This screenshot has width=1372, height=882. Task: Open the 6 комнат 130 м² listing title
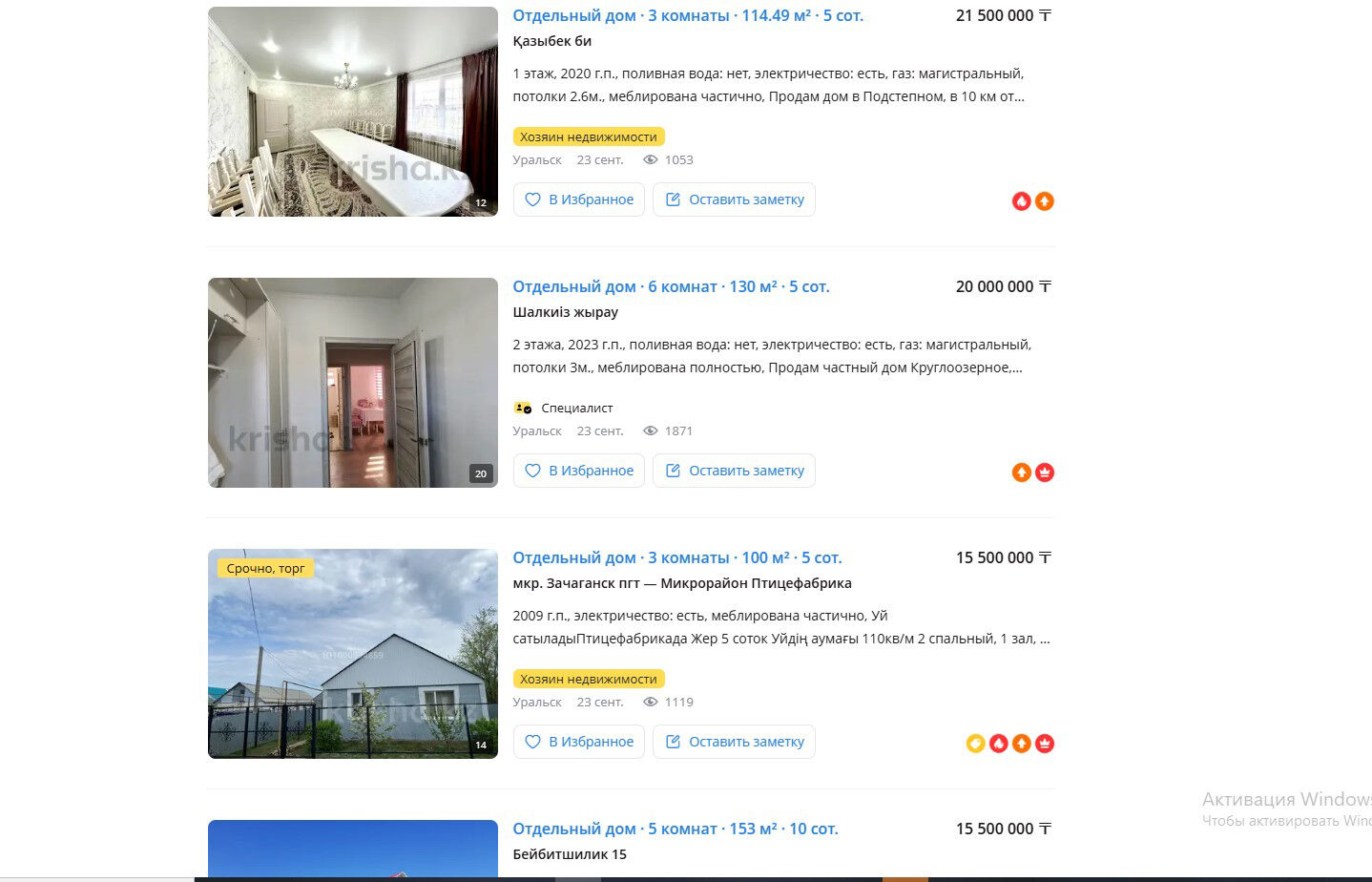click(x=671, y=286)
